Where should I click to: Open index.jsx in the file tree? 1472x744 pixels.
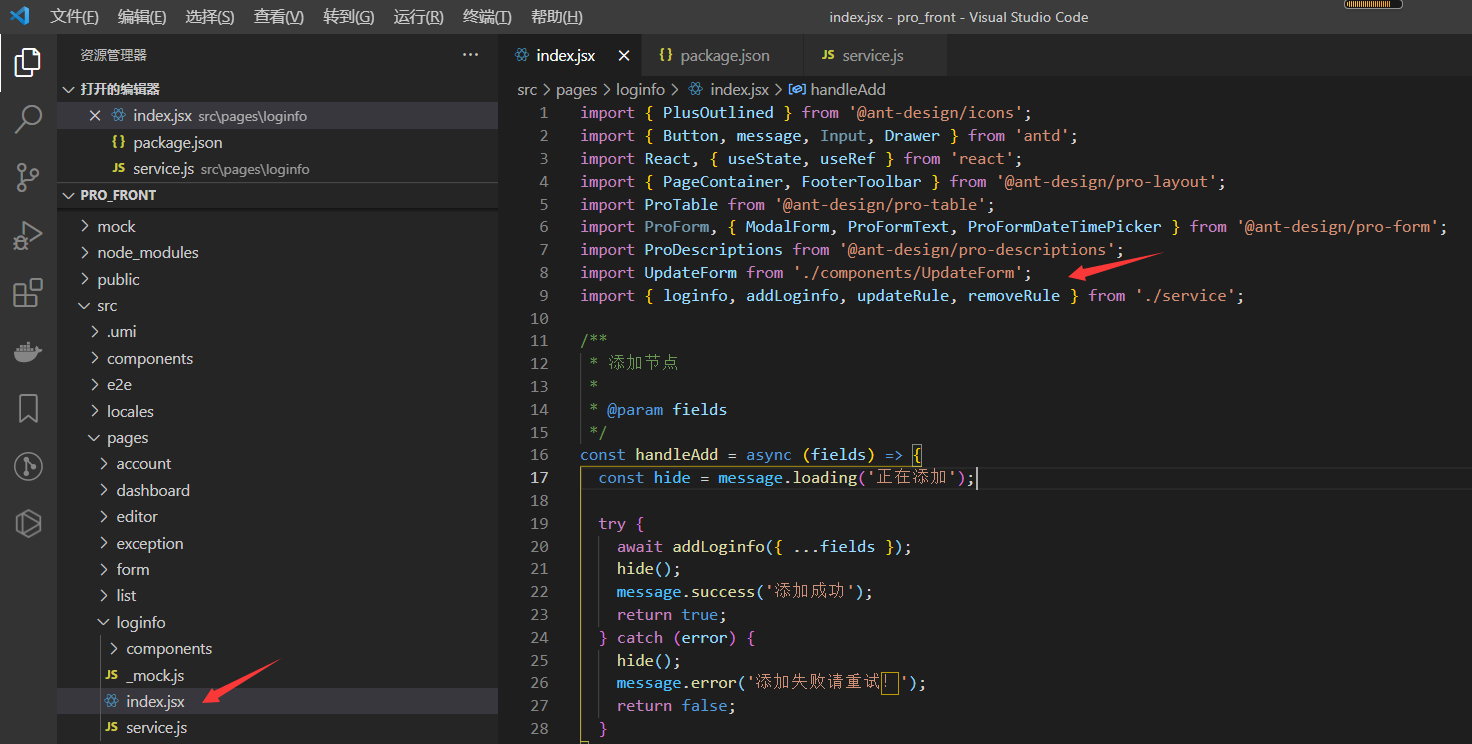[x=278, y=701]
